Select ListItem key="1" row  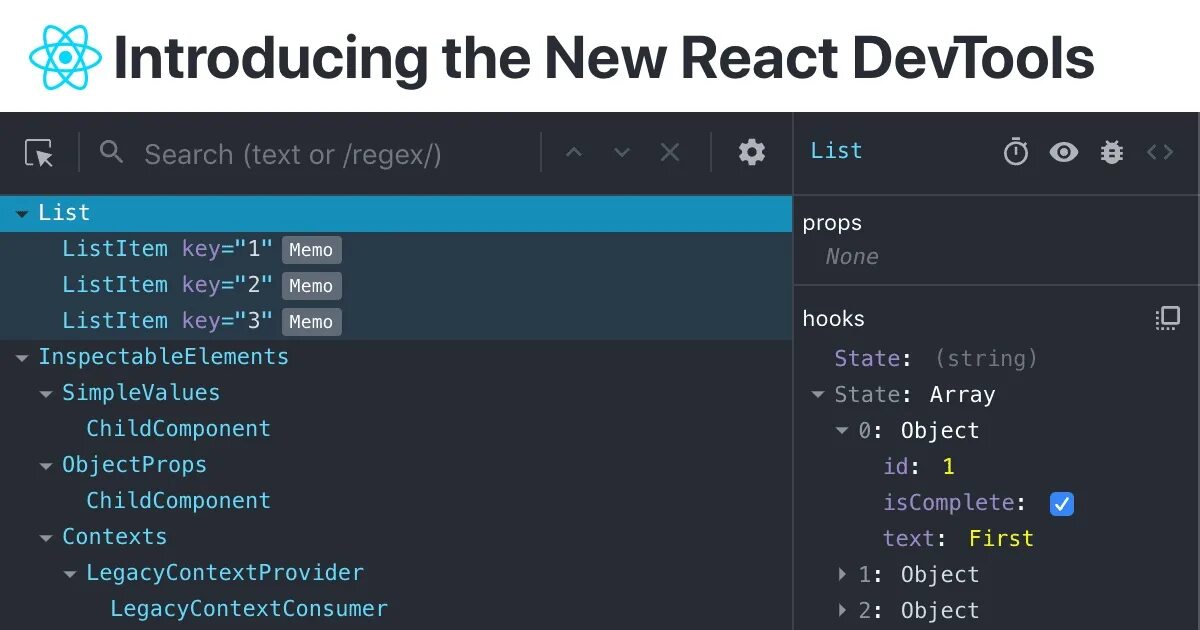pos(396,249)
